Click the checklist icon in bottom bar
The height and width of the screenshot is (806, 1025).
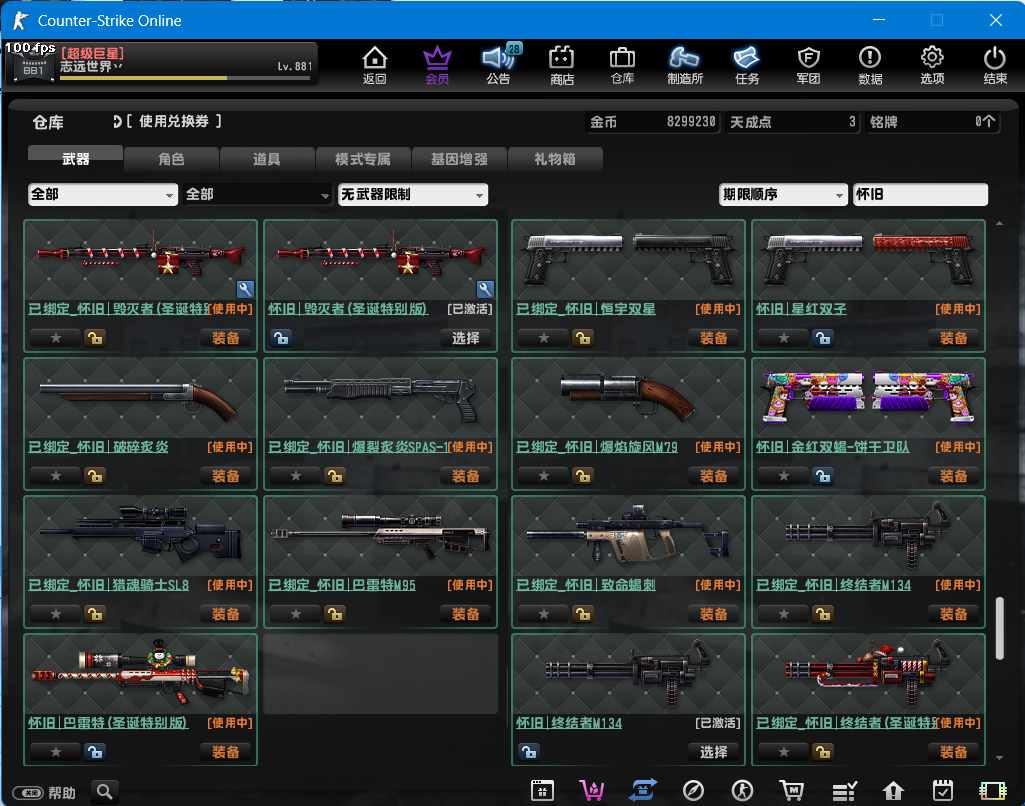pos(844,791)
